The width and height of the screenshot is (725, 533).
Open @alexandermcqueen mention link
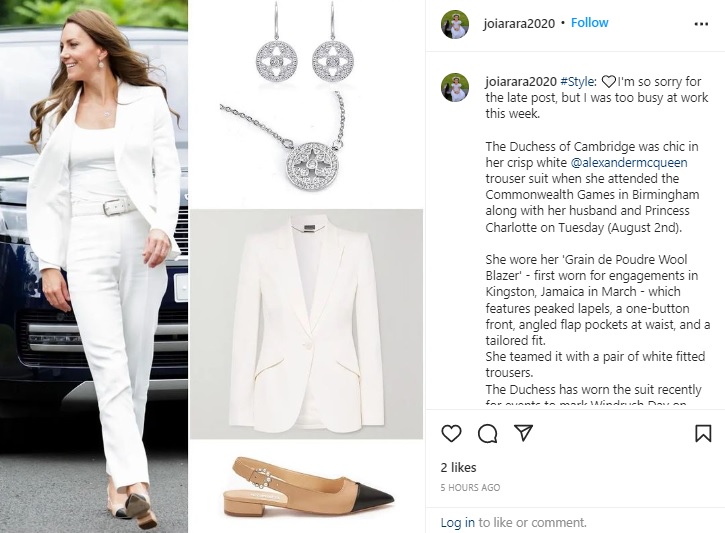(x=629, y=163)
